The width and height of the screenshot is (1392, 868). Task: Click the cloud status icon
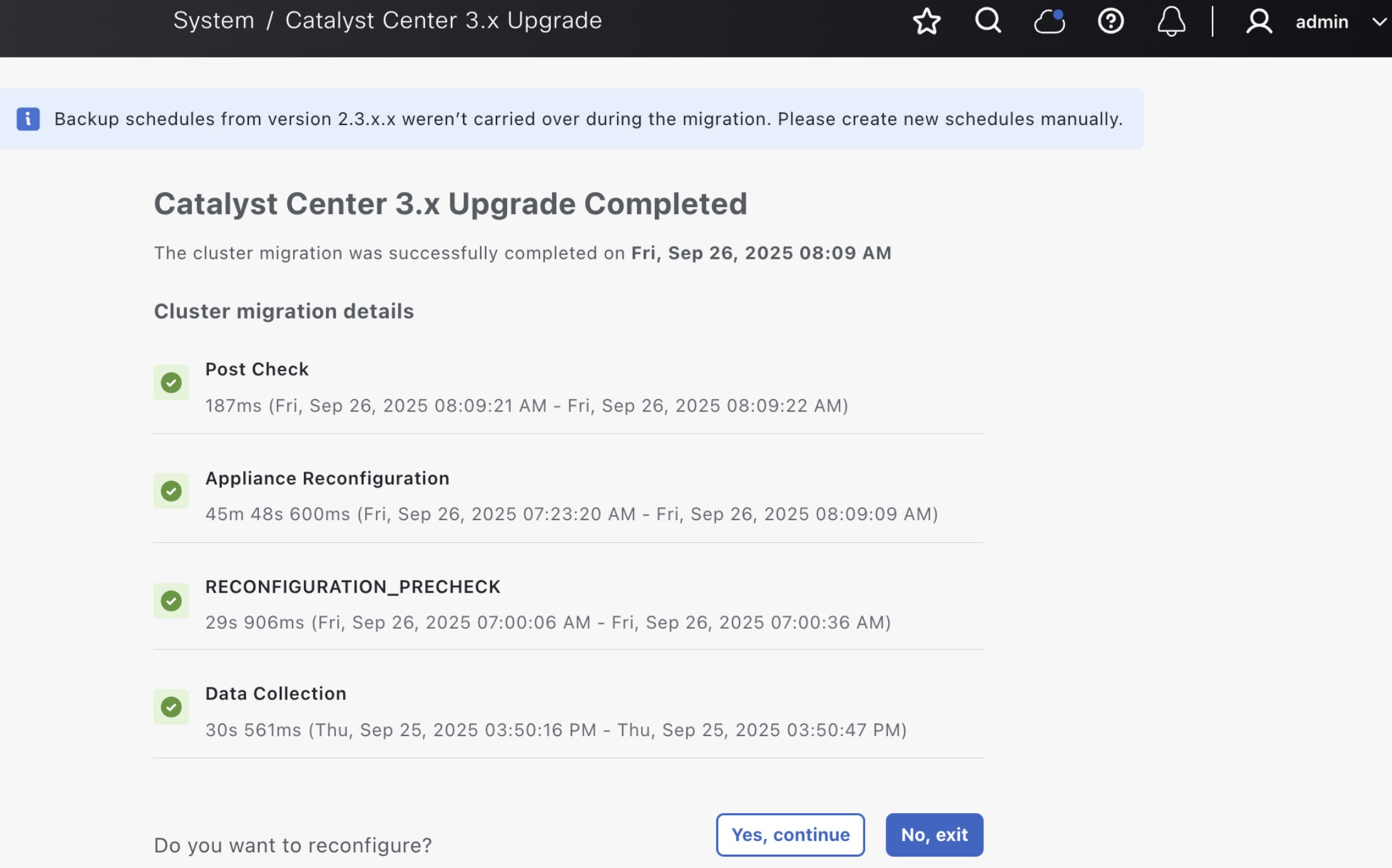(x=1049, y=21)
